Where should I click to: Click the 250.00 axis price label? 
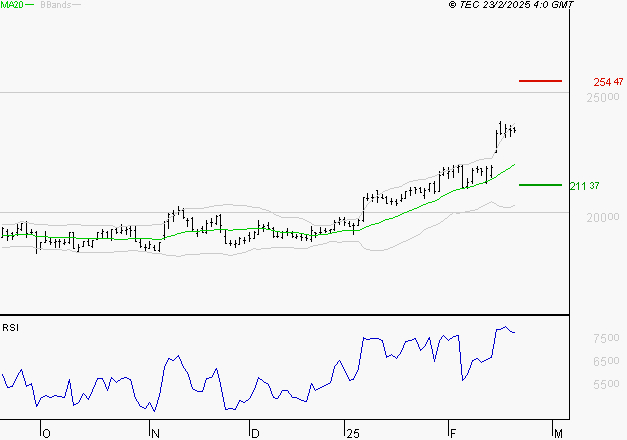603,97
